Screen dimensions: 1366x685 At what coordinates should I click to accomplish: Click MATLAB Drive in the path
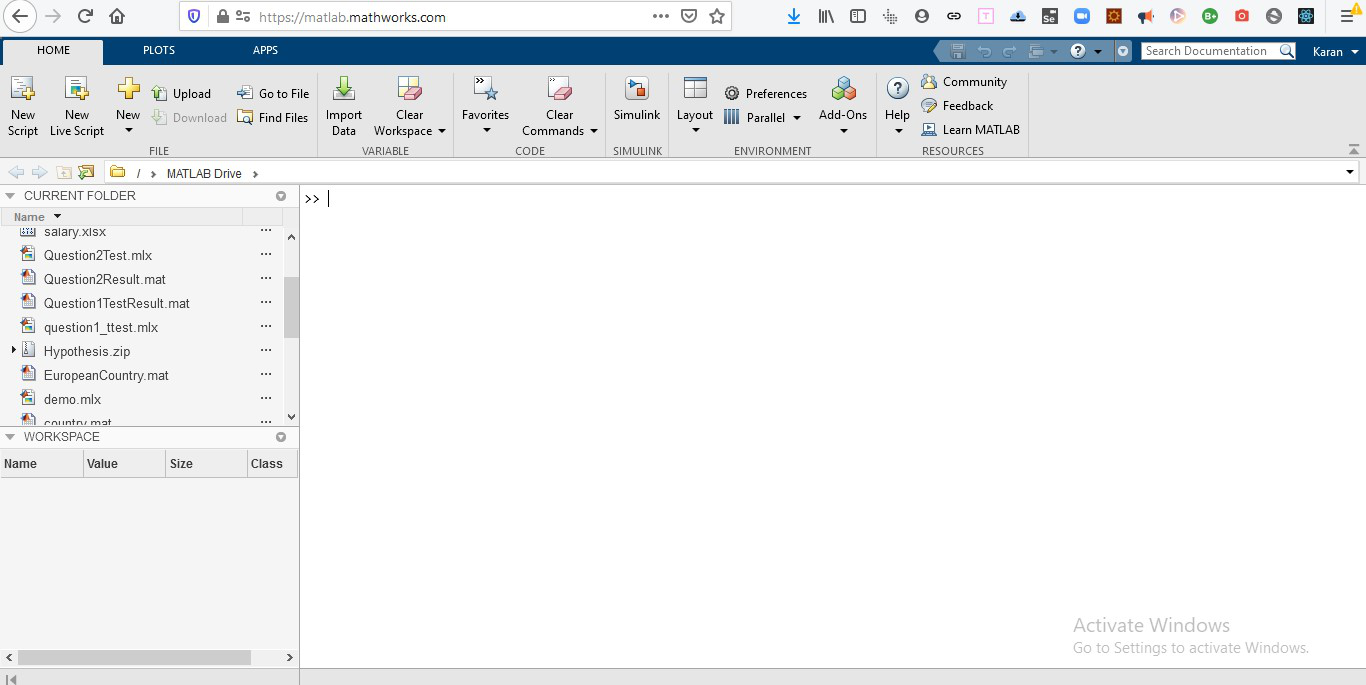coord(204,174)
